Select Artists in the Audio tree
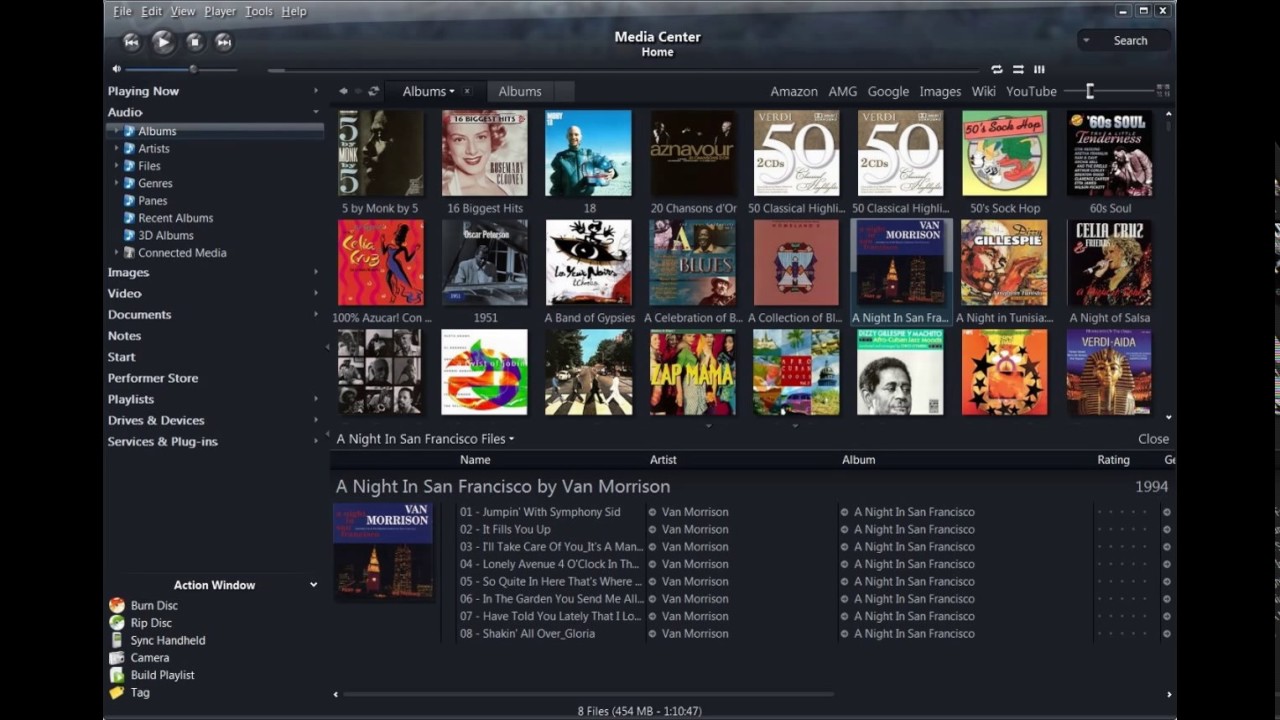 154,148
